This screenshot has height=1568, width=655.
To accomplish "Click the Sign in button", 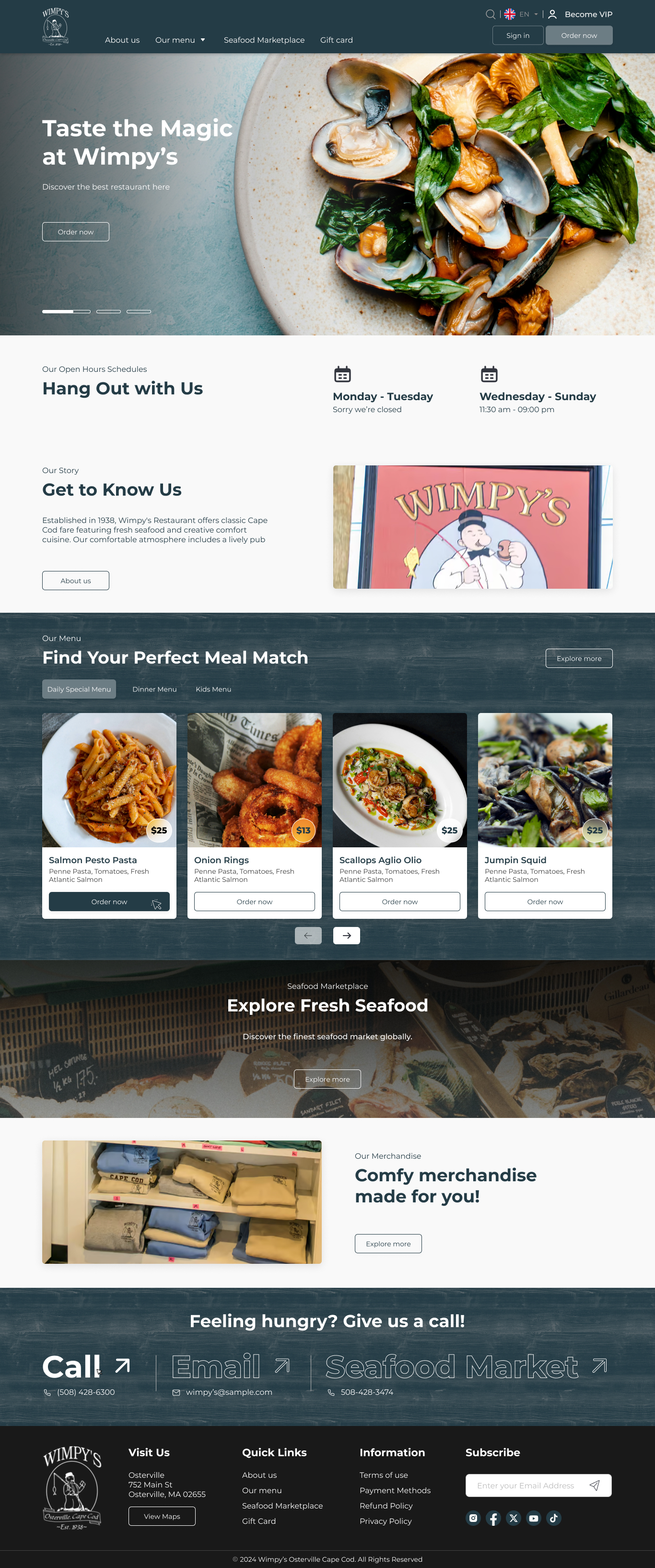I will point(517,36).
